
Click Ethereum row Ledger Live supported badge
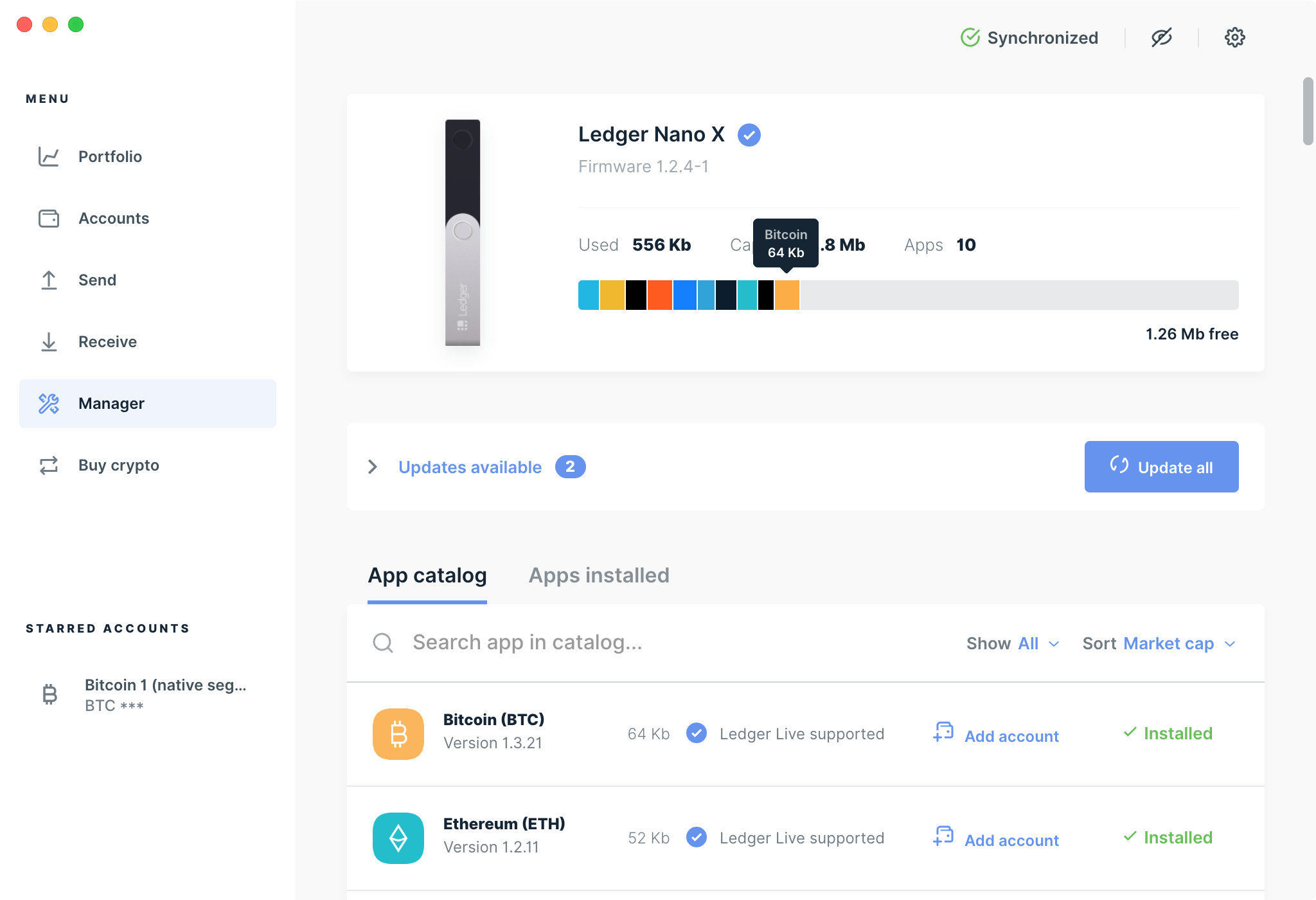point(697,837)
